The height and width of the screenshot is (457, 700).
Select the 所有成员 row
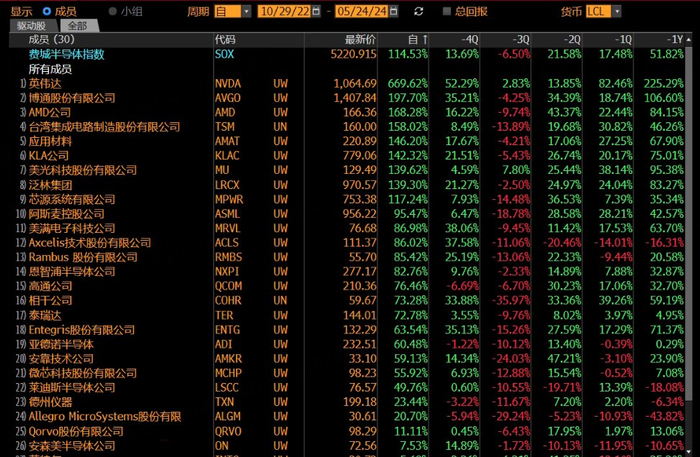click(x=50, y=69)
